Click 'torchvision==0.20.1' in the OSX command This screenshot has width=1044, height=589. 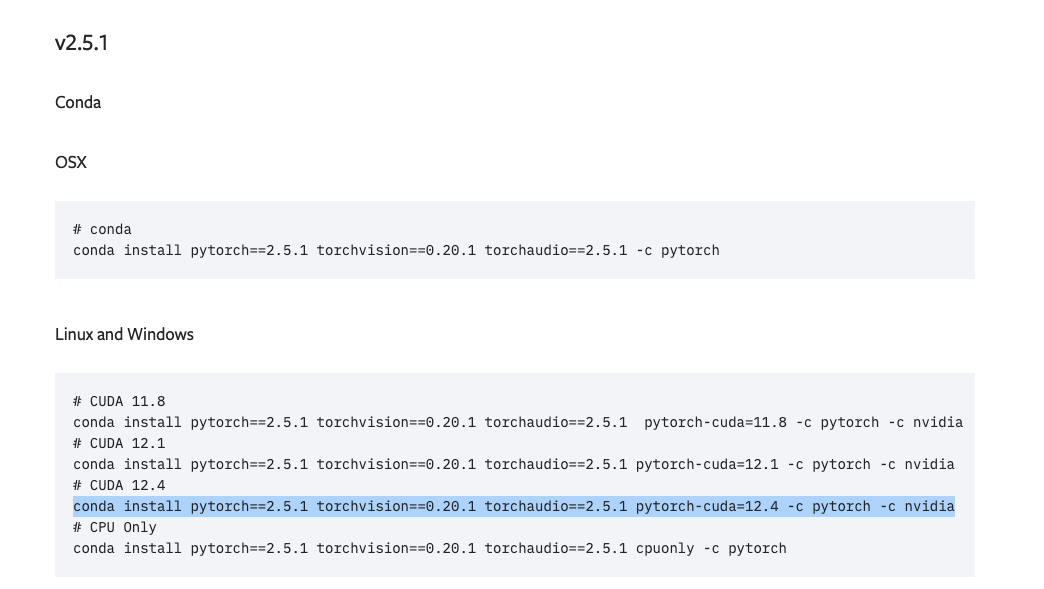coord(396,251)
